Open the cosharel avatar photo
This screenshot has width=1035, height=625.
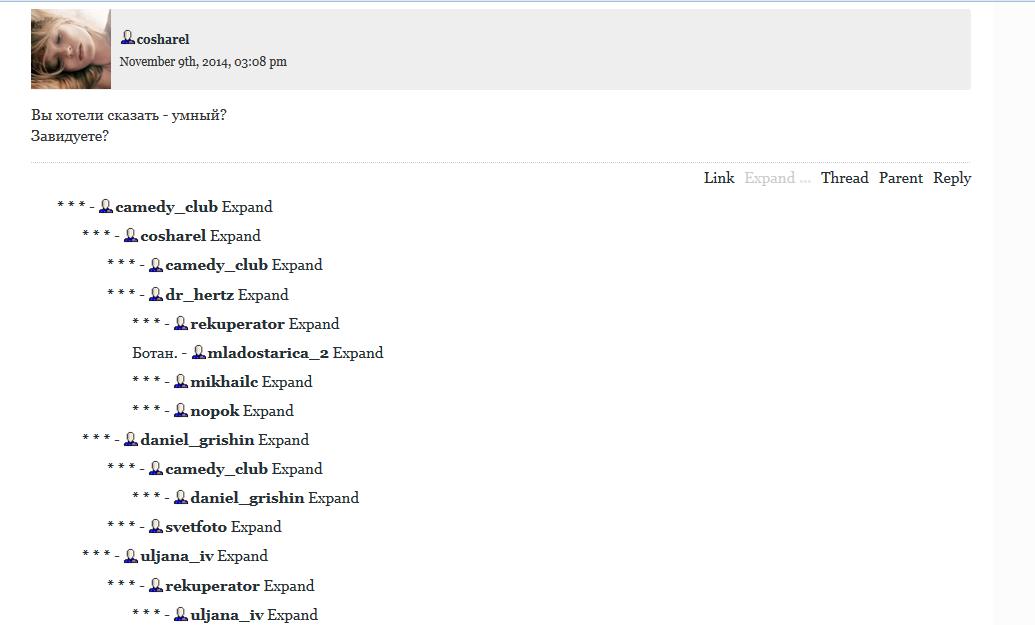click(x=71, y=49)
